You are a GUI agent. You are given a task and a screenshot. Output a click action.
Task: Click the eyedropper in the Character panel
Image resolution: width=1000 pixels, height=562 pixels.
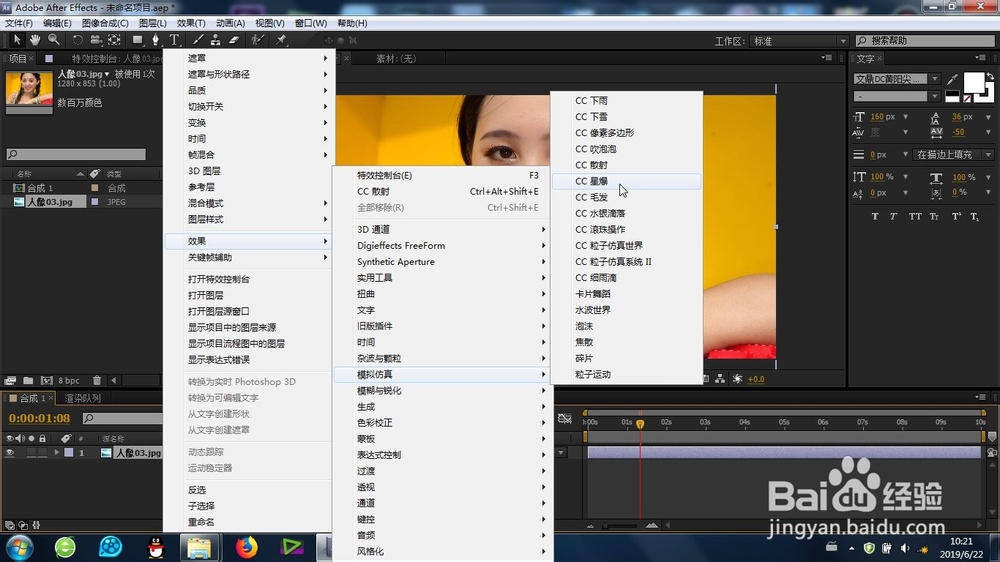coord(952,79)
